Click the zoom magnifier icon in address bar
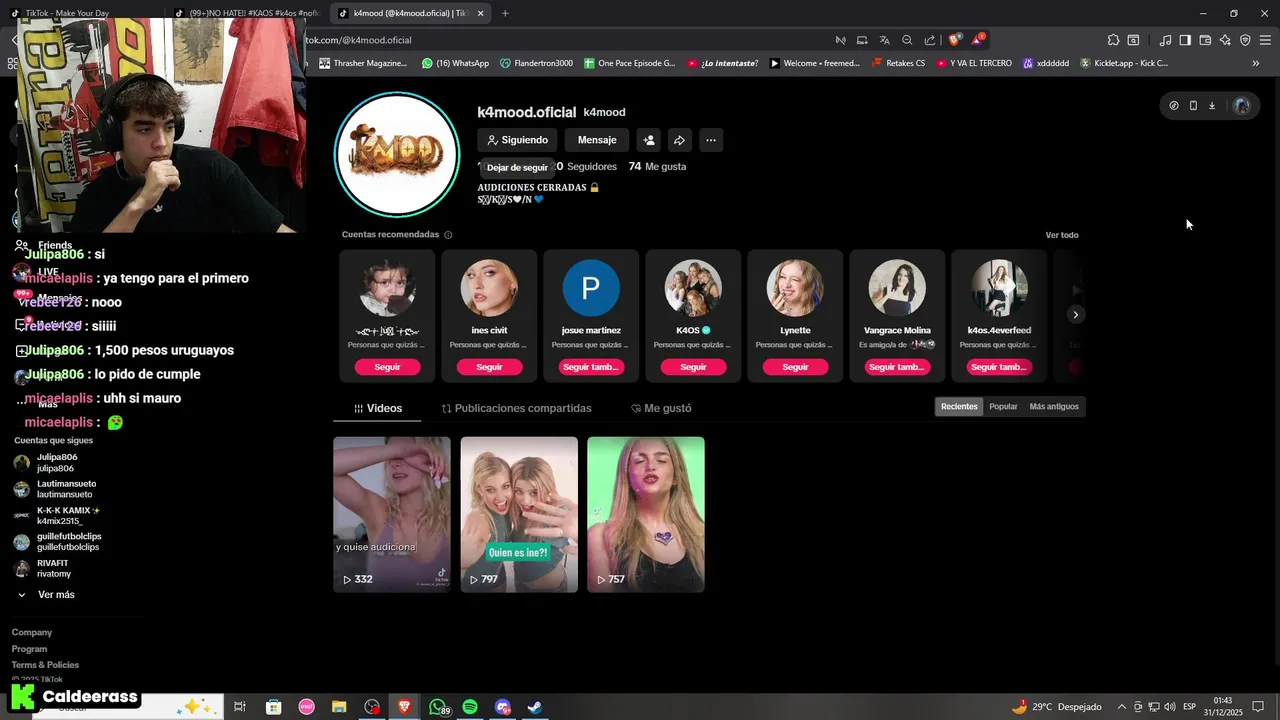The width and height of the screenshot is (1280, 720). point(907,40)
